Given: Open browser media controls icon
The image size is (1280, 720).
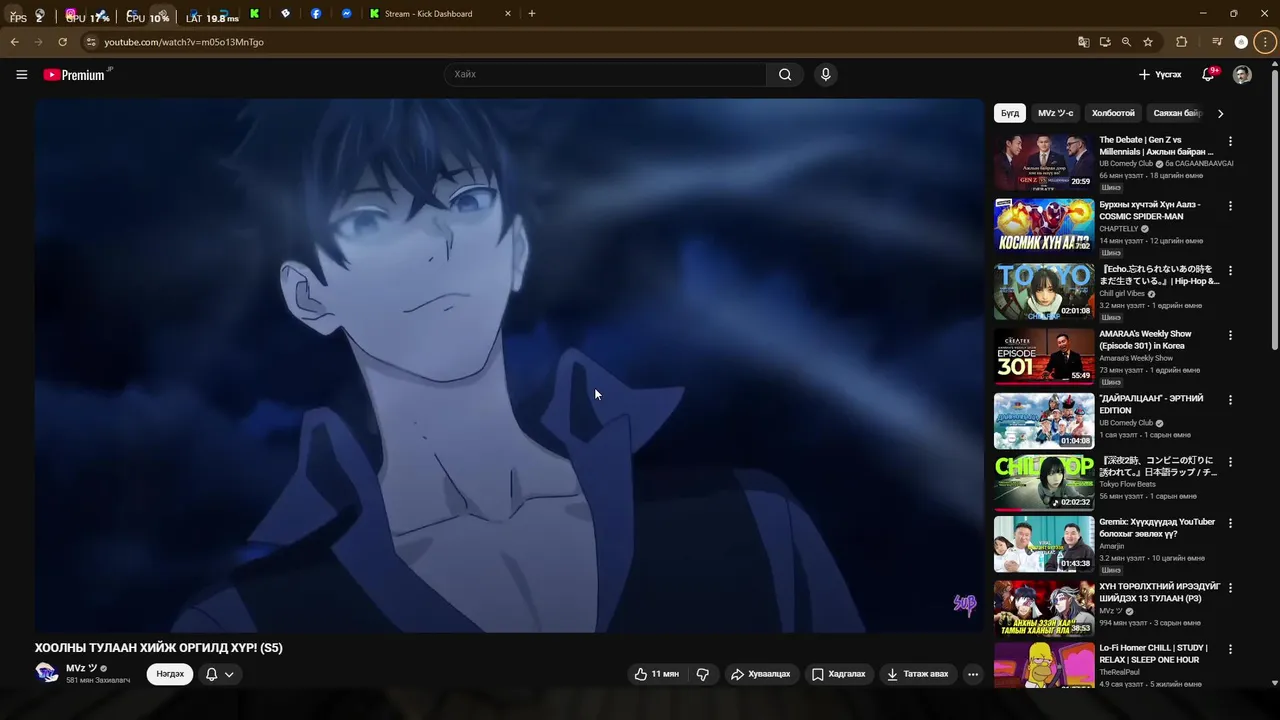Looking at the screenshot, I should 1217,42.
